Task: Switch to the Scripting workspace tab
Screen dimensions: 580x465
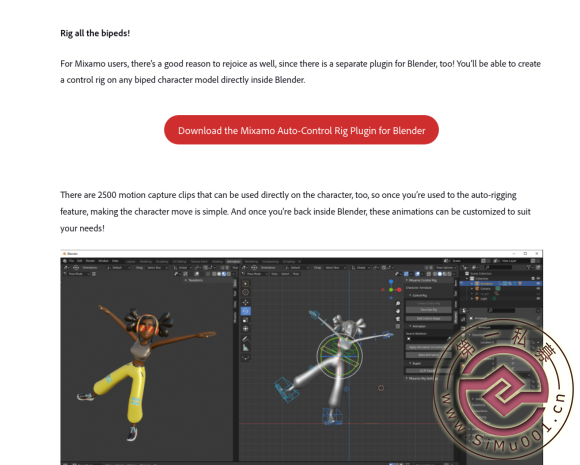Action: [x=289, y=262]
